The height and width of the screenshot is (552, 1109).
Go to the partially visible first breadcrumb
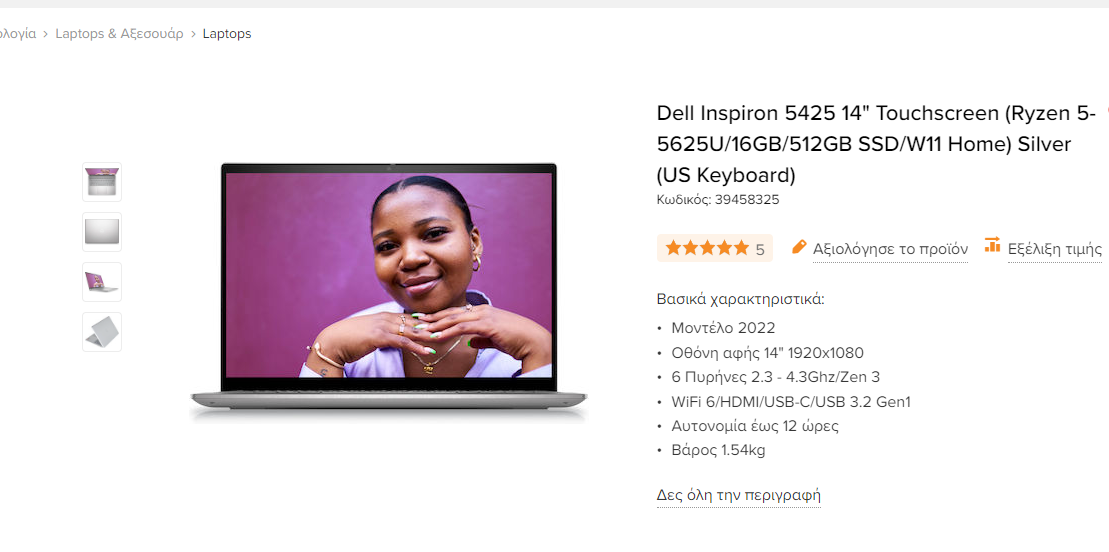click(x=18, y=33)
